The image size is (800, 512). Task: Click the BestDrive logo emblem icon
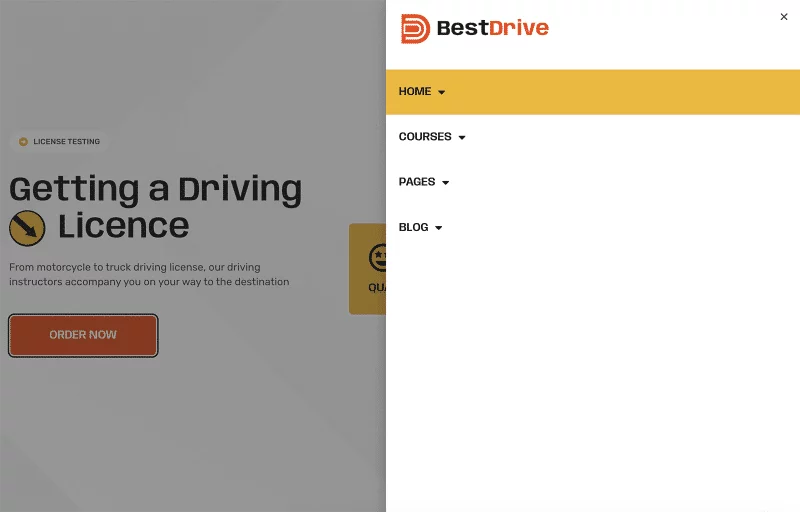[415, 29]
